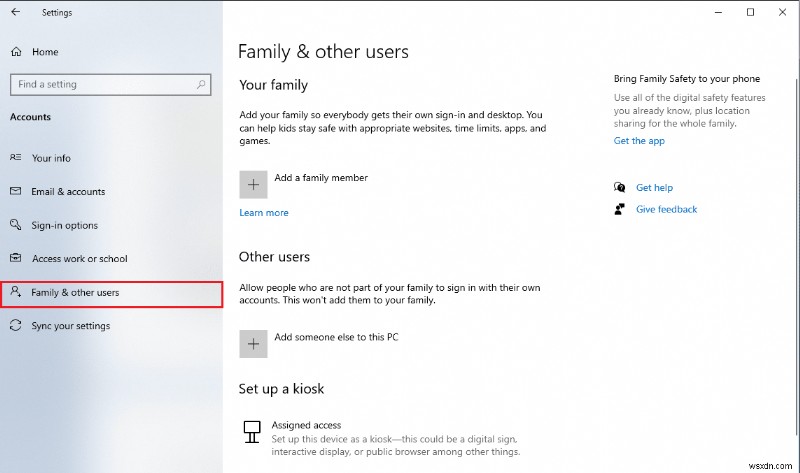
Task: Click the Access work or school briefcase icon
Action: [x=15, y=259]
